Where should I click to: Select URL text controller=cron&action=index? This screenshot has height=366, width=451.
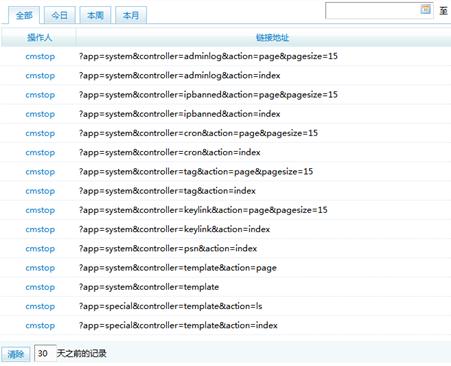(x=170, y=153)
